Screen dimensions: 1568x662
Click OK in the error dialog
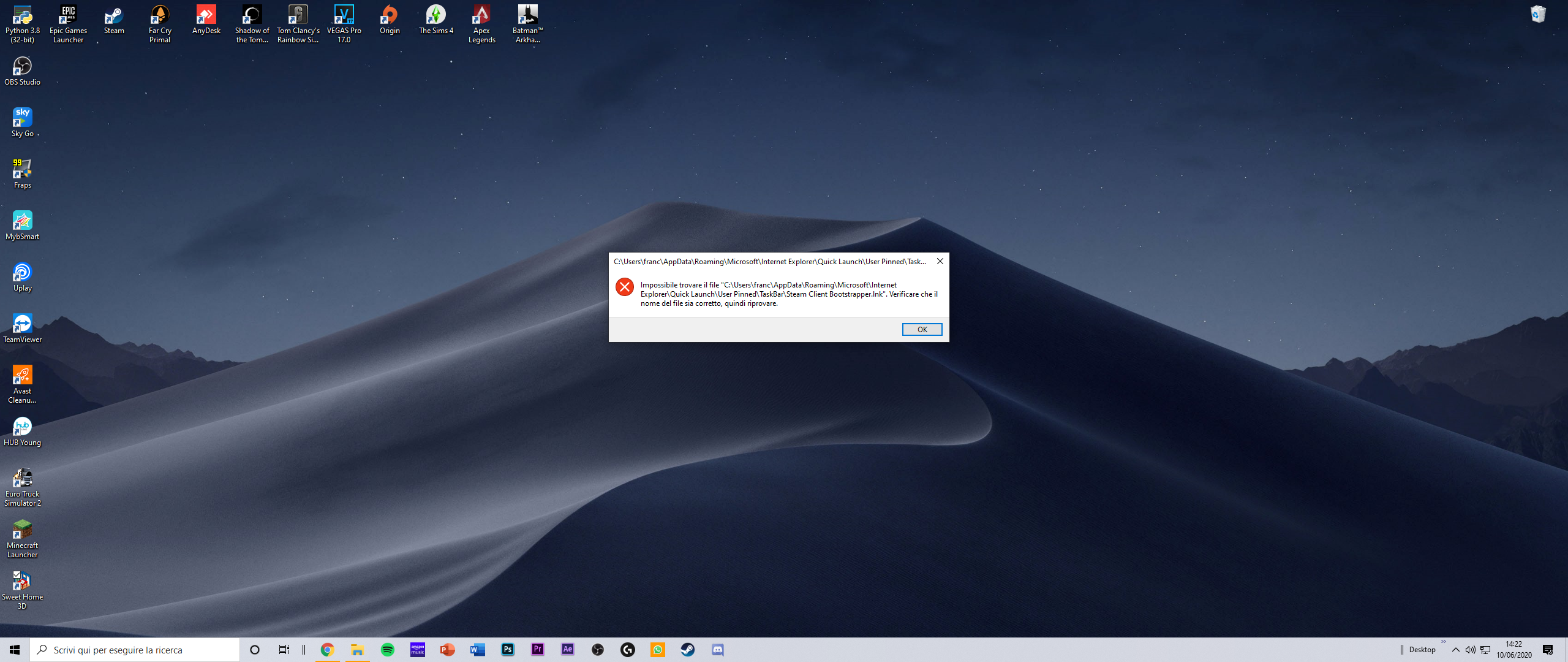pyautogui.click(x=921, y=330)
